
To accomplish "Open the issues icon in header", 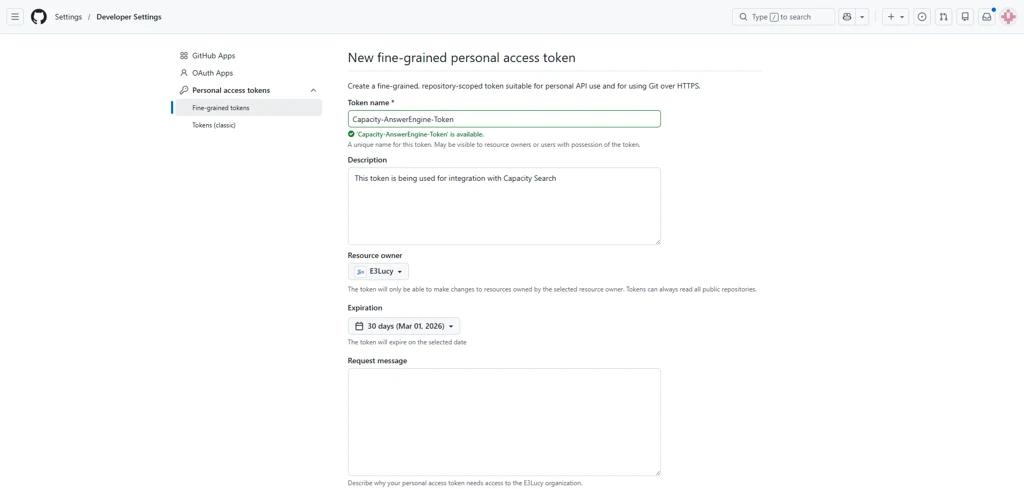I will click(922, 17).
